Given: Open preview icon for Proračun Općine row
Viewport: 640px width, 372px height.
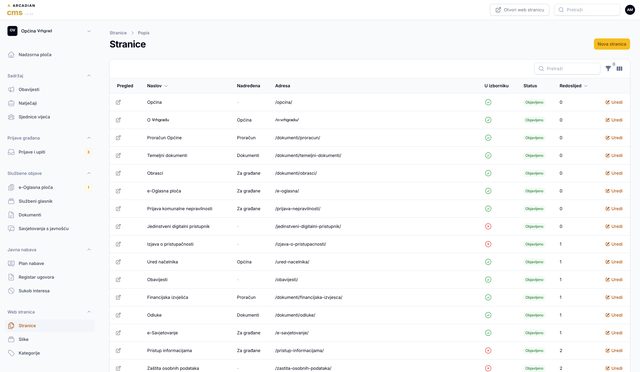Looking at the screenshot, I should click(x=118, y=138).
